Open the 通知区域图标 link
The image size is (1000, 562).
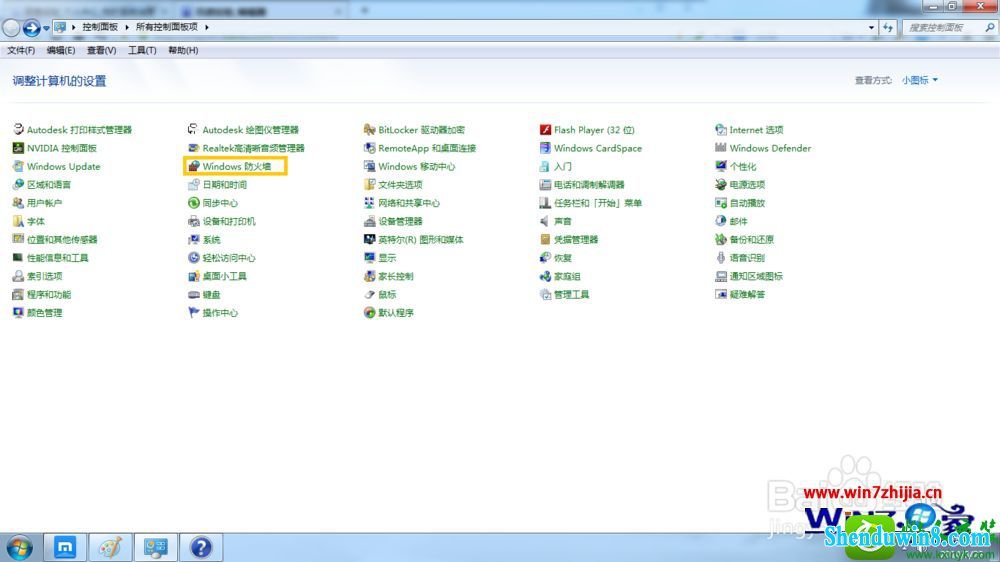[x=756, y=276]
